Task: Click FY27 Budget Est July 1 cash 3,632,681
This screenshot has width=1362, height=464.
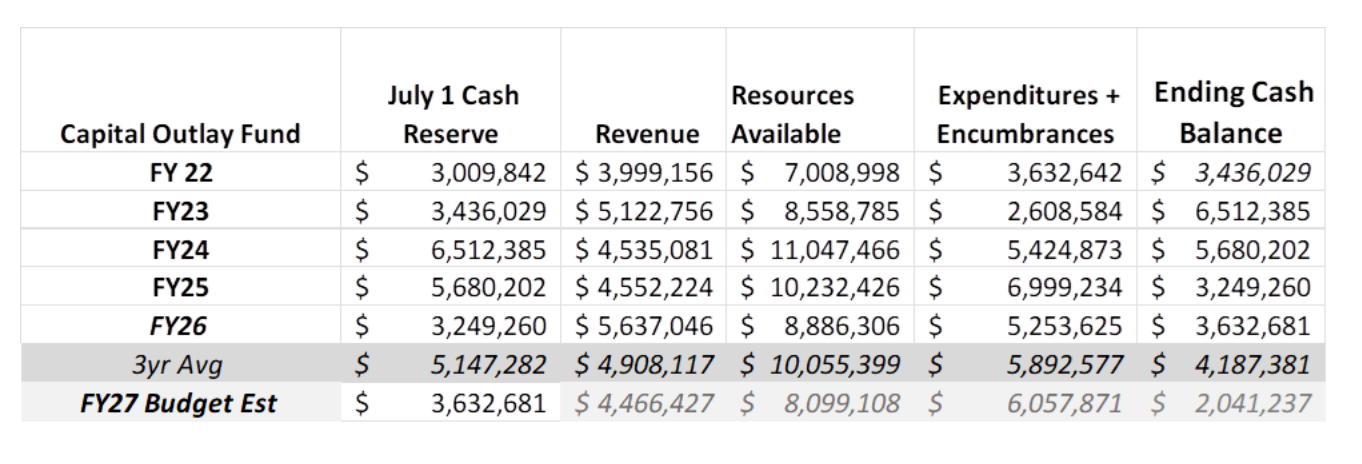Action: (x=488, y=404)
